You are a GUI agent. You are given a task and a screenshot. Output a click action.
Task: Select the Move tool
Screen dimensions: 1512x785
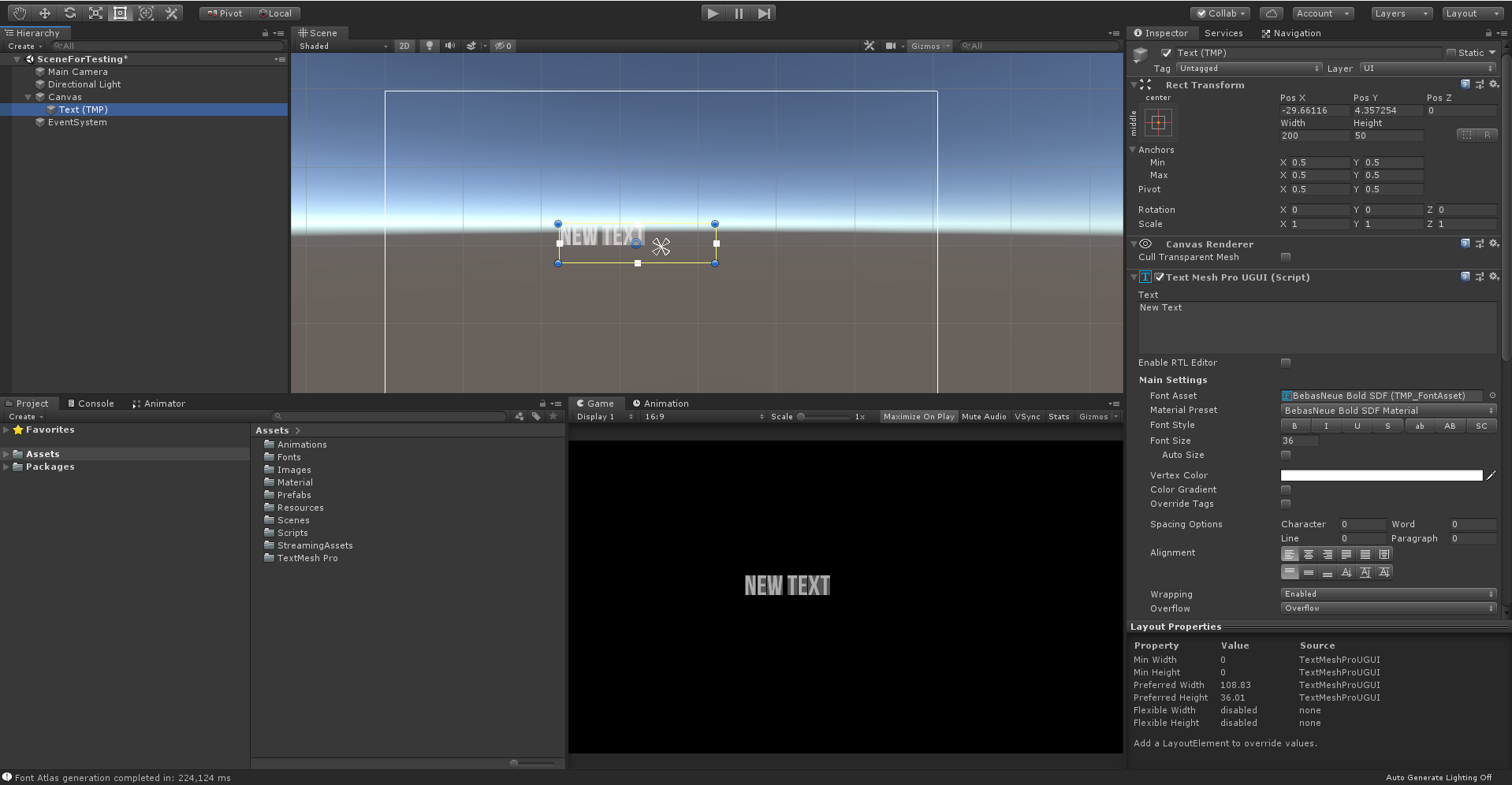click(x=45, y=13)
